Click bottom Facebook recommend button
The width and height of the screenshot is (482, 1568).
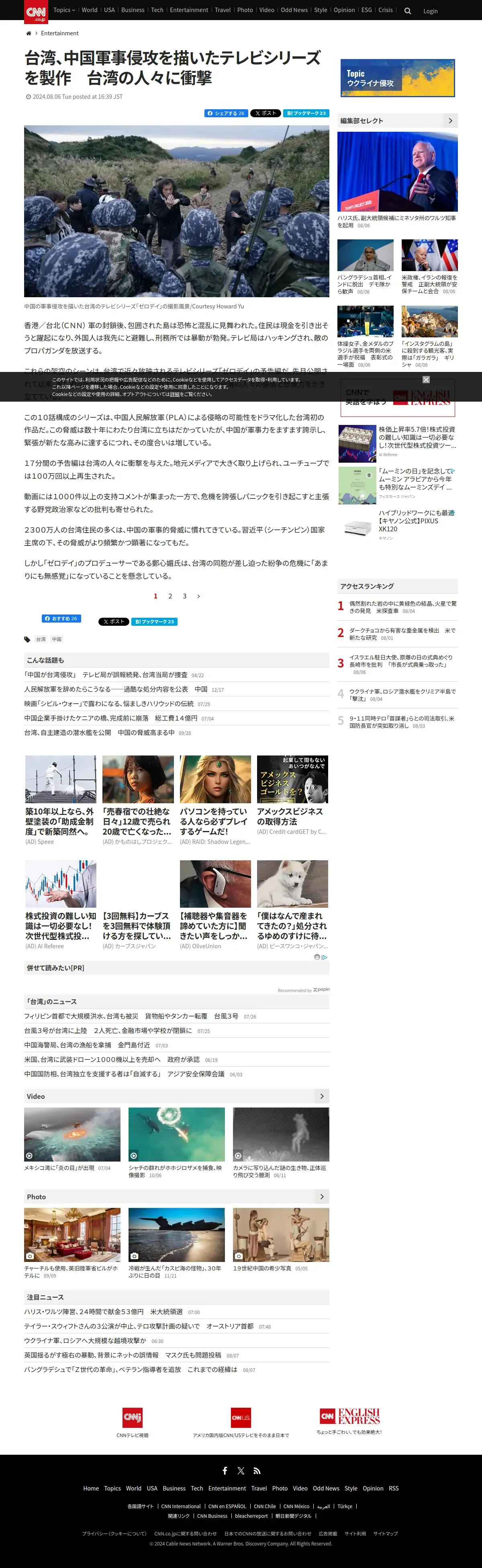61,619
